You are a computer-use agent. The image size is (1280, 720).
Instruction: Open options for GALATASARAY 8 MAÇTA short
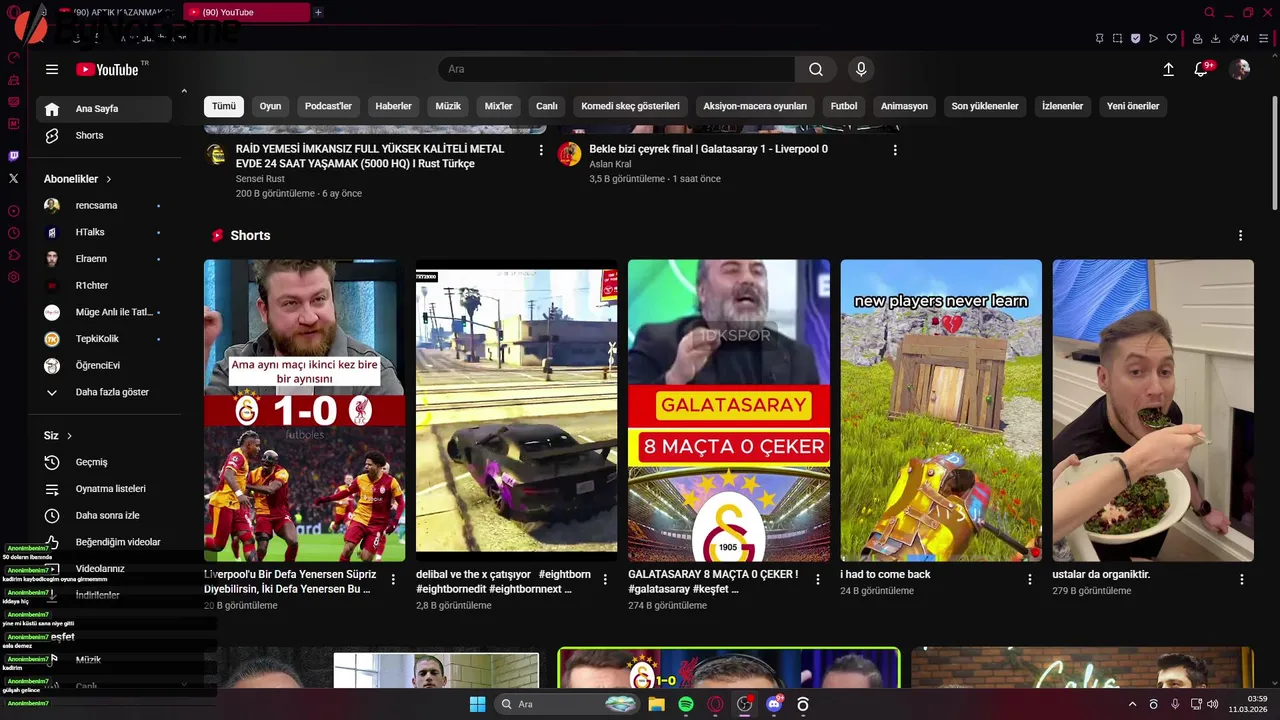(818, 580)
